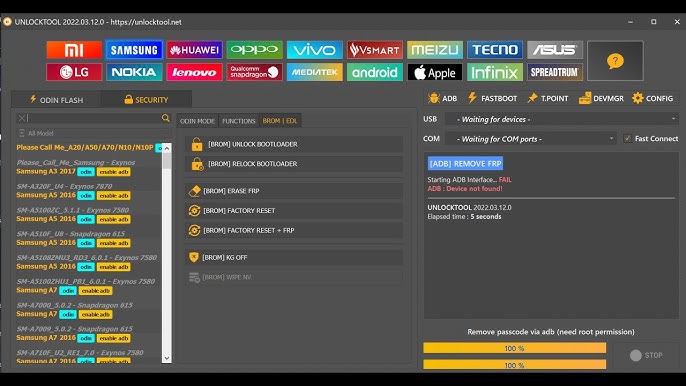Viewport: 686px width, 386px height.
Task: Click odin tag on Samsung A3 2017
Action: pos(86,172)
